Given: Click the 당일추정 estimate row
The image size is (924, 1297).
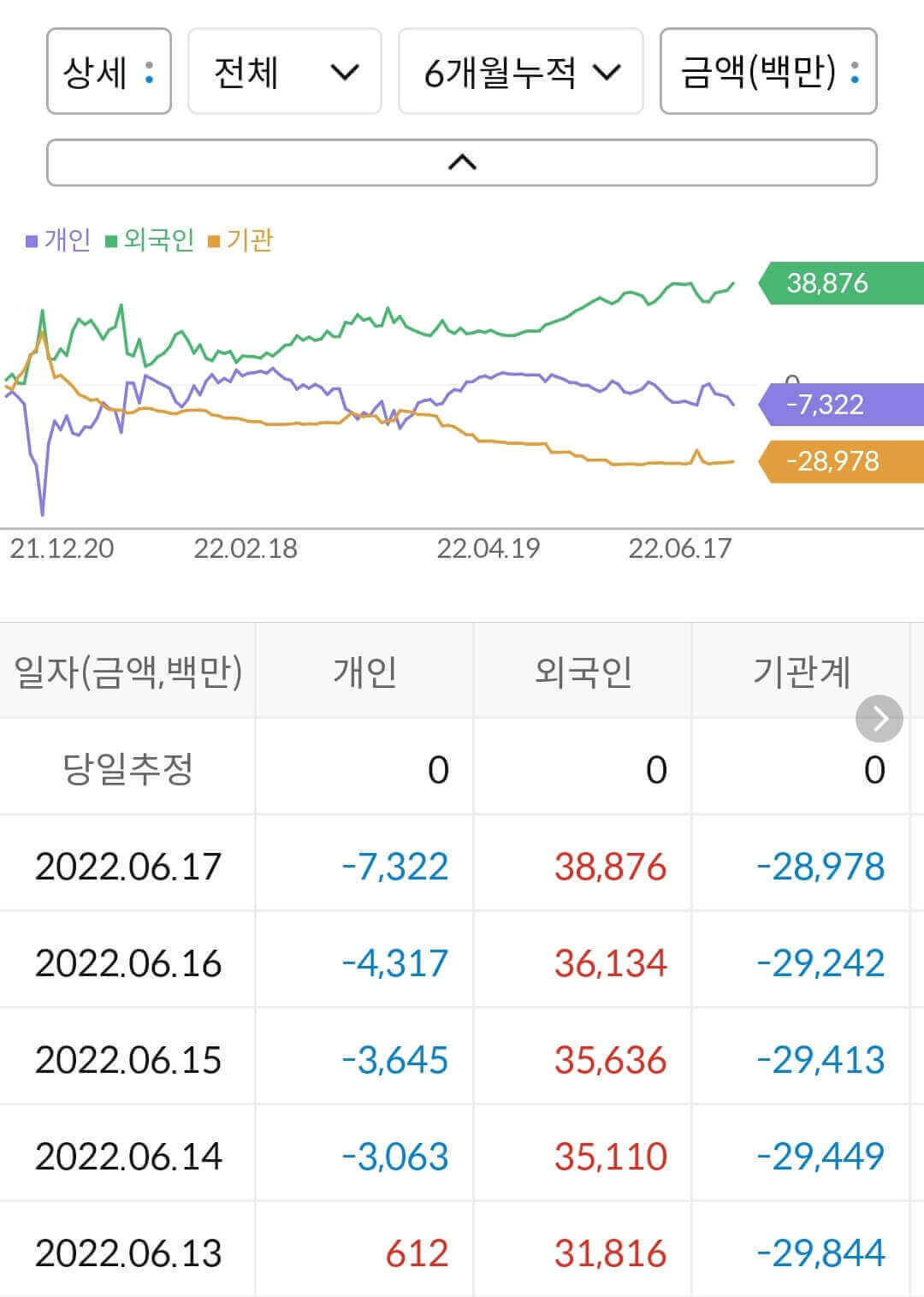Looking at the screenshot, I should [128, 768].
